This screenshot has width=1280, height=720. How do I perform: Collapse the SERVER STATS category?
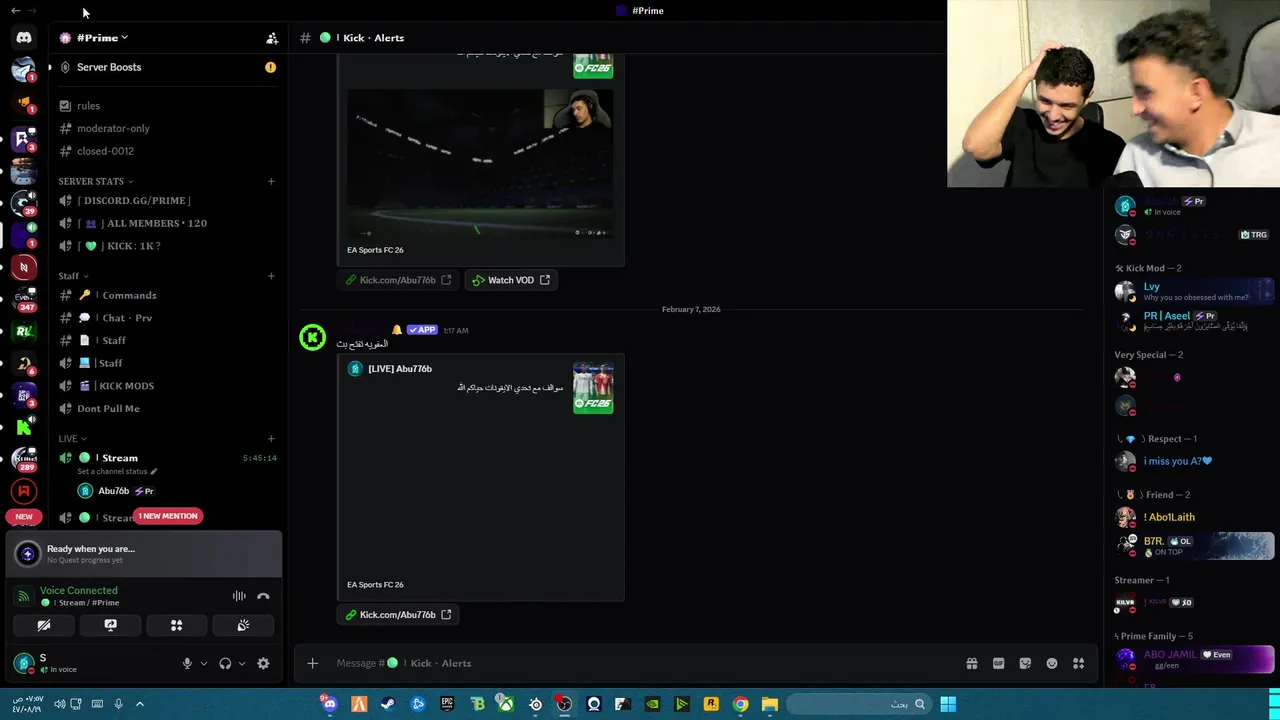[95, 181]
